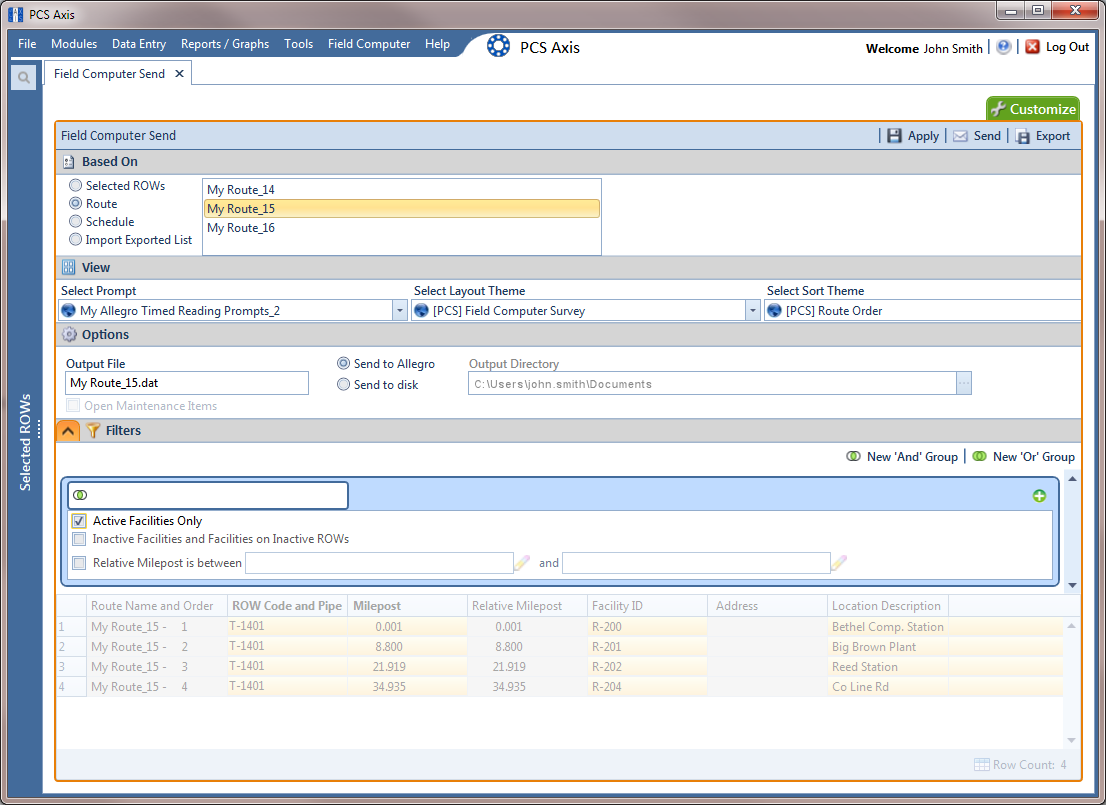Click the second Relative Milepost input field

[696, 563]
